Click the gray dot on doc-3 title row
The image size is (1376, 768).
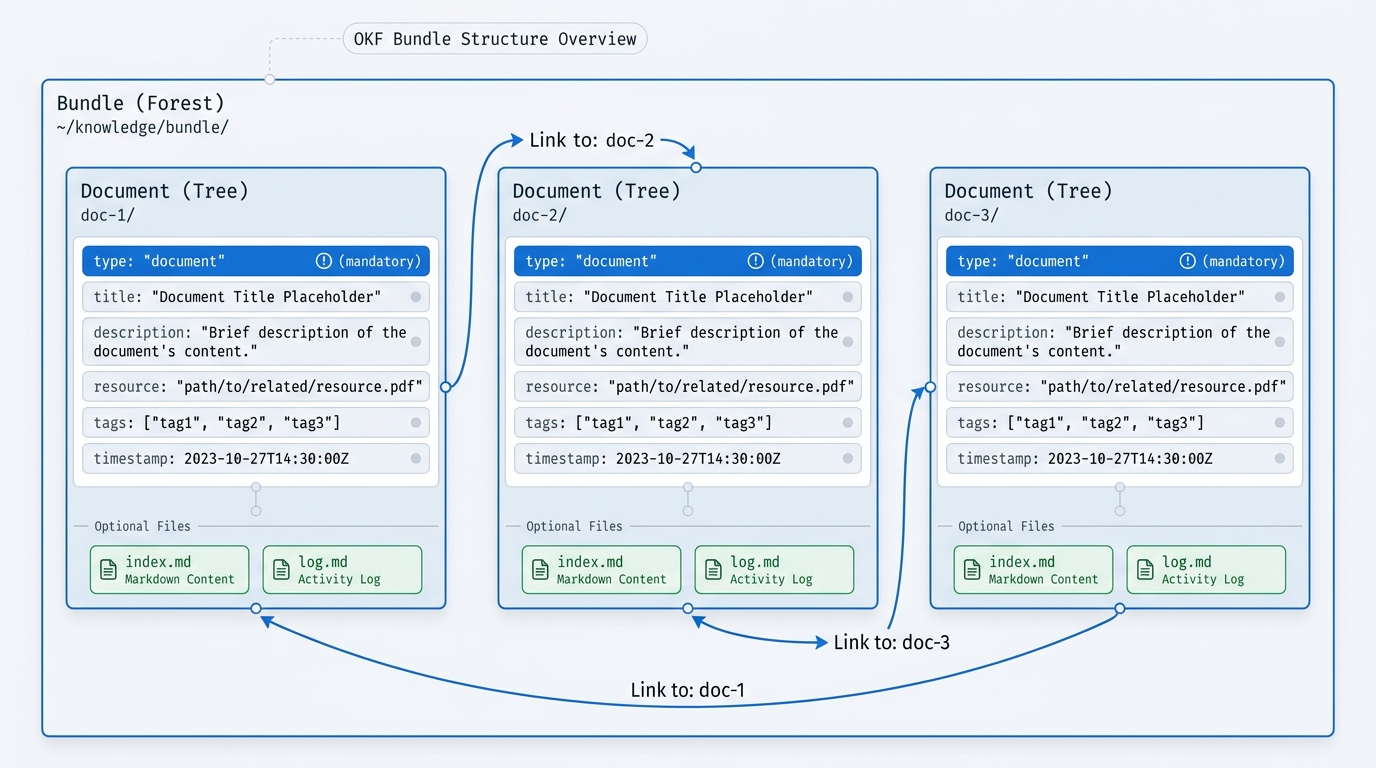coord(1279,297)
